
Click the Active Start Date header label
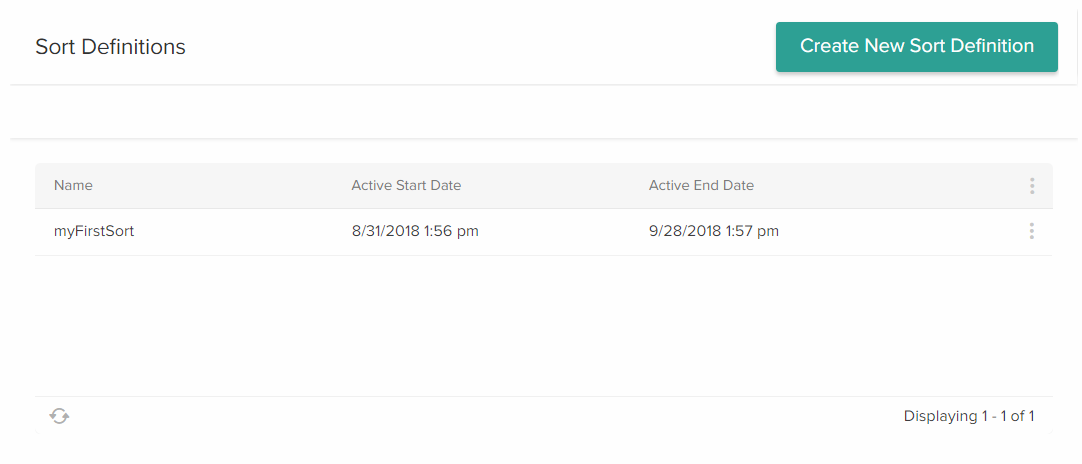(406, 186)
